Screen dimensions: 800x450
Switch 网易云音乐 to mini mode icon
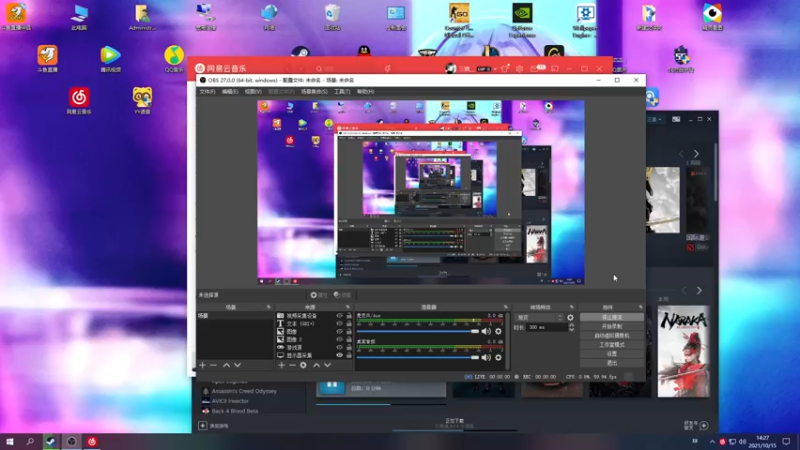pos(555,68)
